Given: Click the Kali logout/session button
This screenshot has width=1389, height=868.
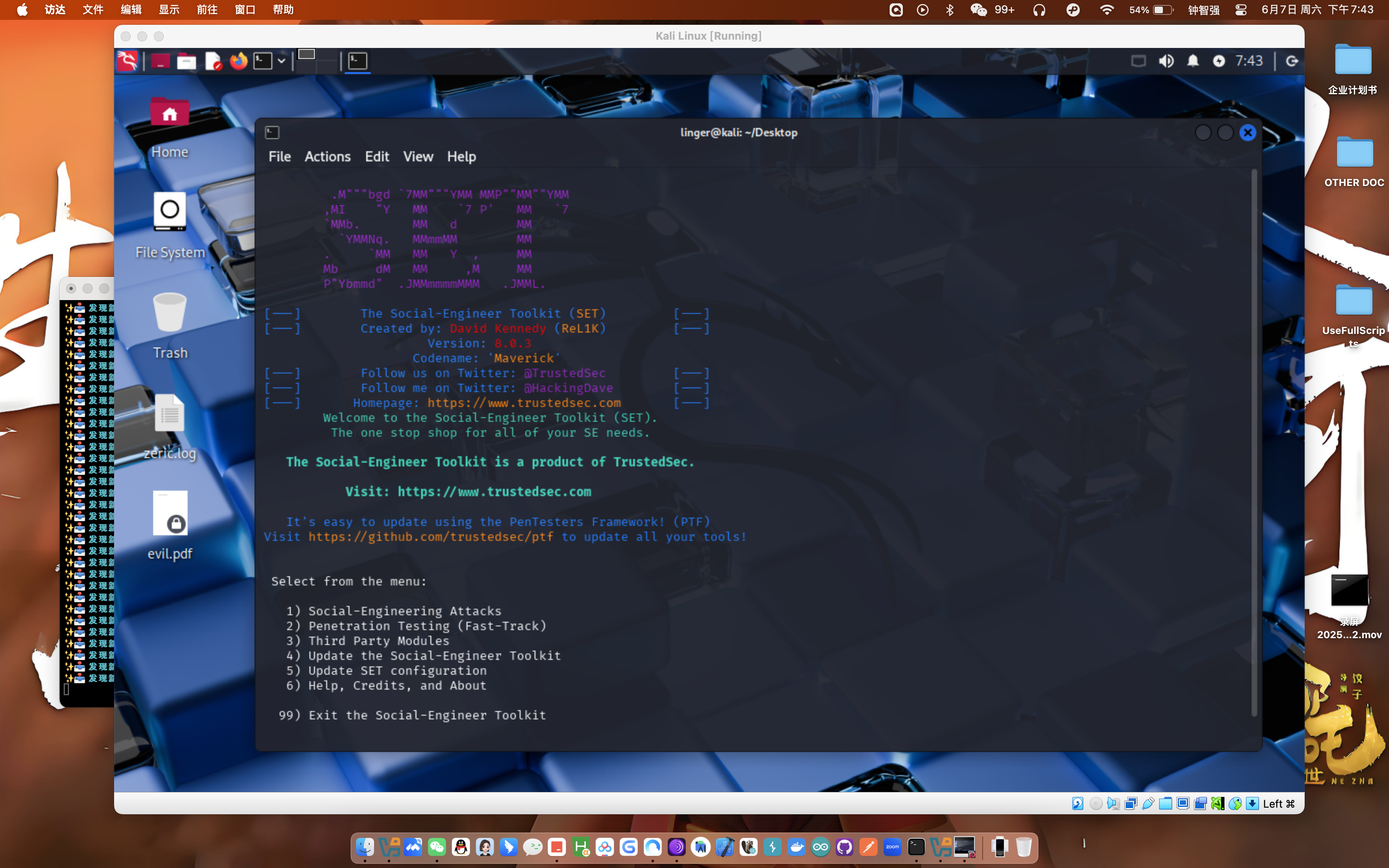Looking at the screenshot, I should coord(1292,61).
